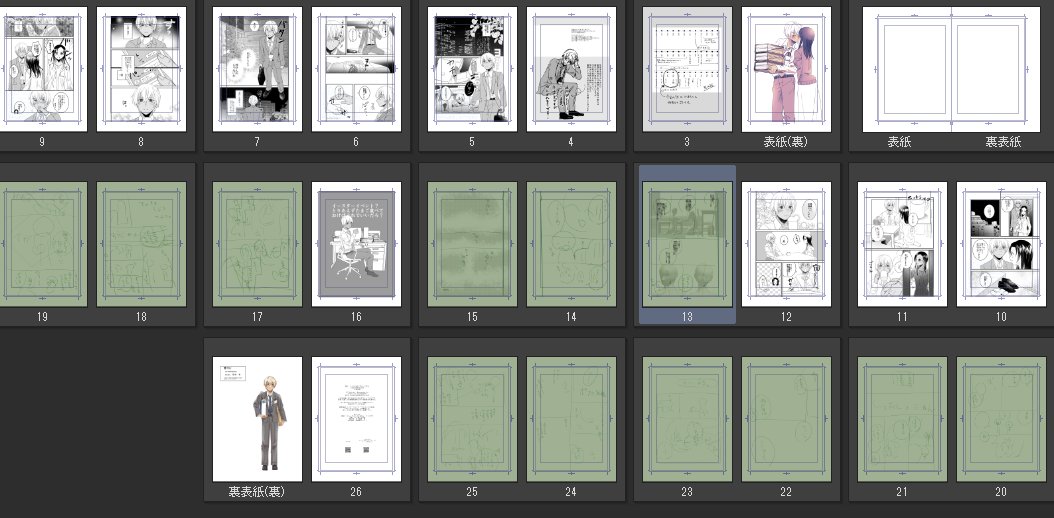1054x518 pixels.
Task: Select page 6 thumbnail
Action: [356, 69]
